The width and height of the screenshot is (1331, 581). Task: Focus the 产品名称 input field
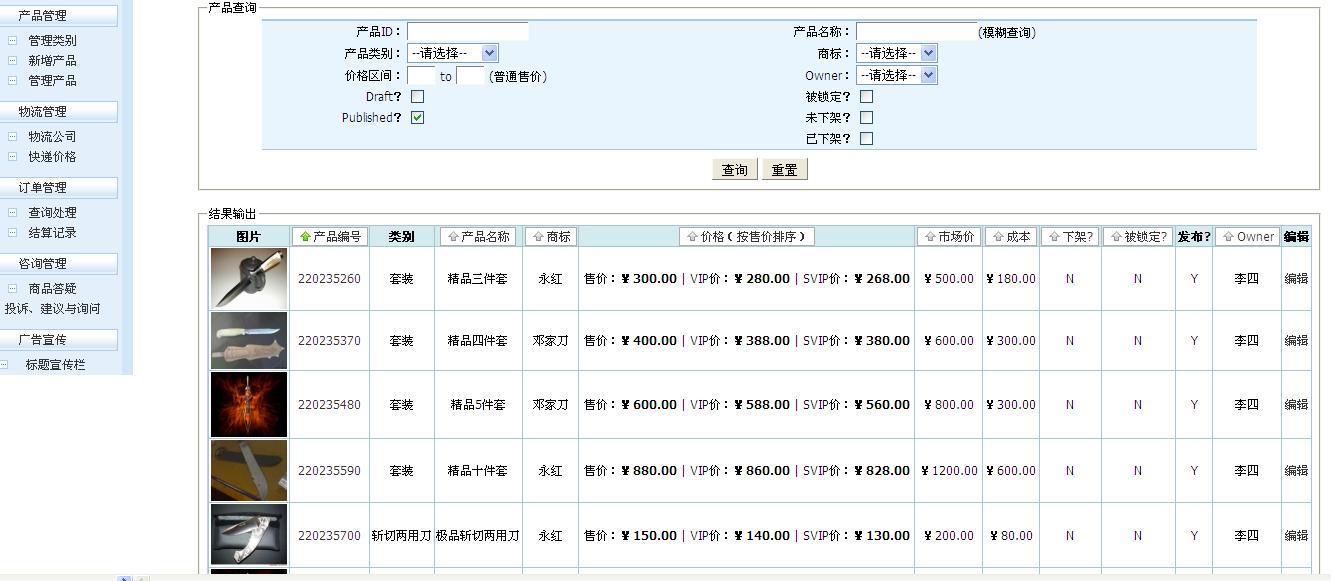(x=916, y=32)
